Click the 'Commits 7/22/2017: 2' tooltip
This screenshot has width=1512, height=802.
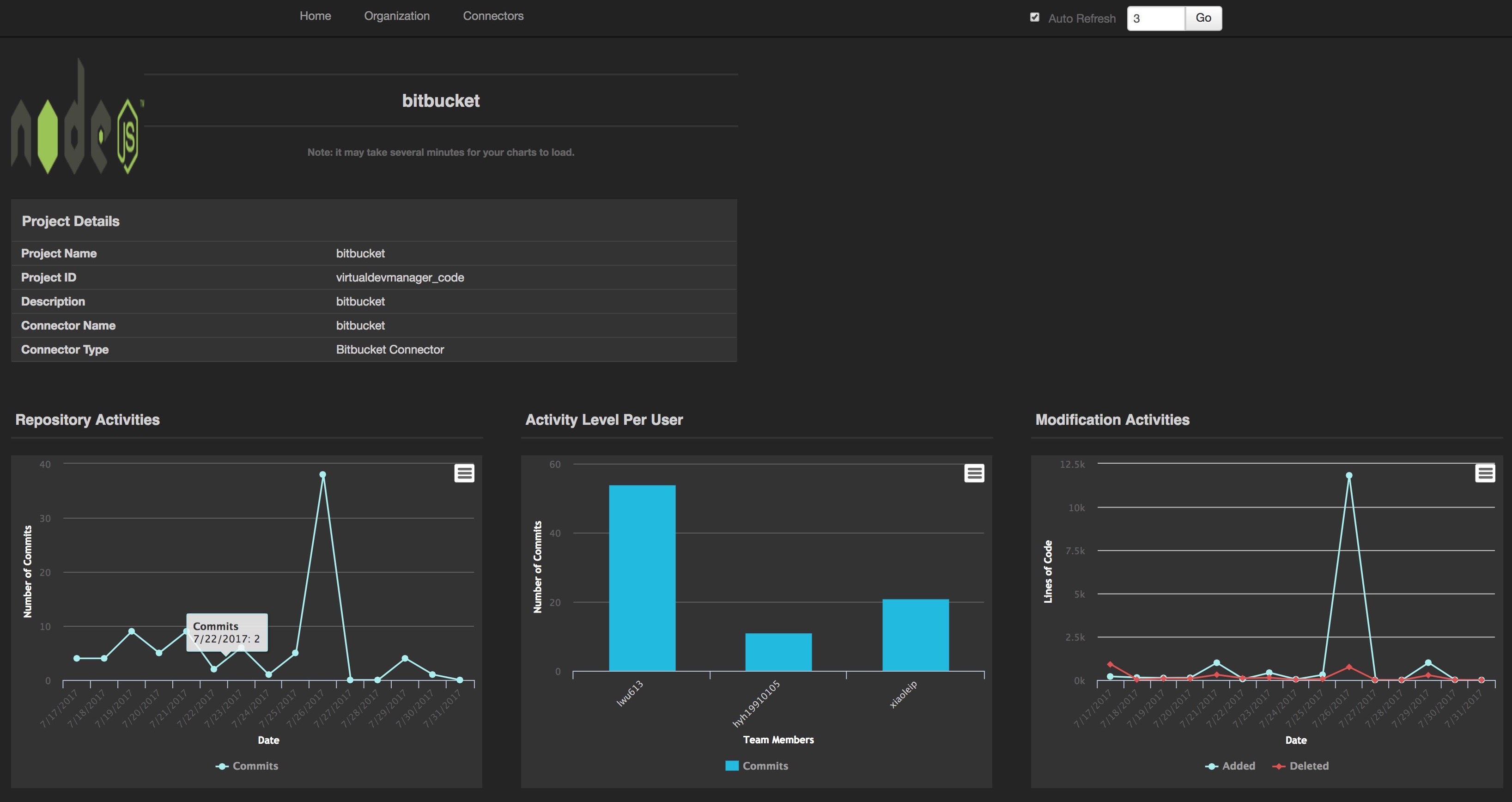(226, 632)
